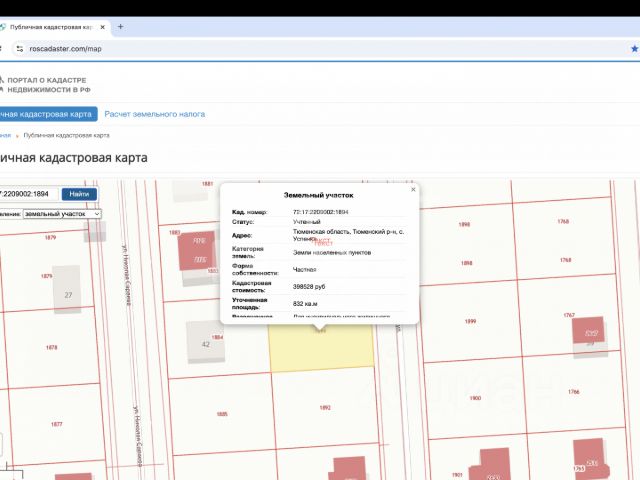
Task: Focus the cadastral number search field
Action: coord(29,194)
